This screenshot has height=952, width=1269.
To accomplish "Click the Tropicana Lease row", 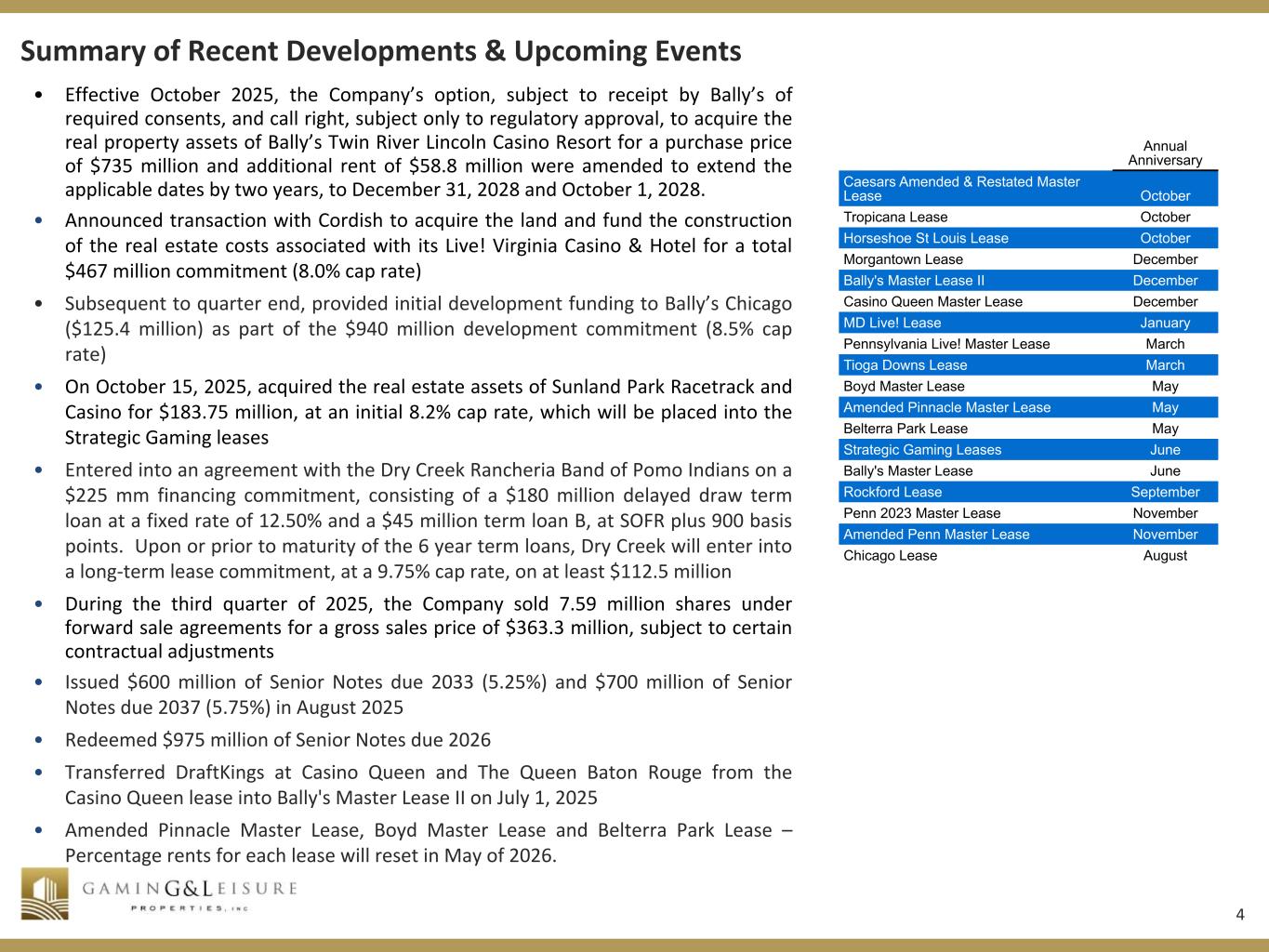I will click(1027, 217).
